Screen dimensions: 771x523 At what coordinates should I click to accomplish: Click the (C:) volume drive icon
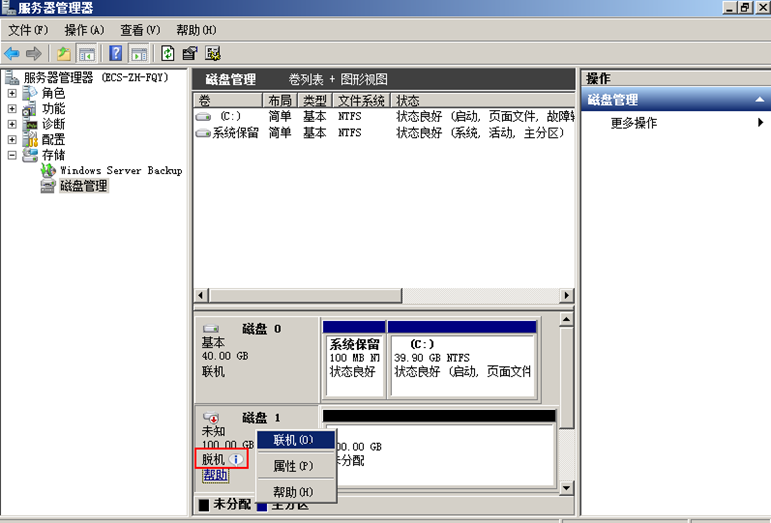click(x=203, y=117)
